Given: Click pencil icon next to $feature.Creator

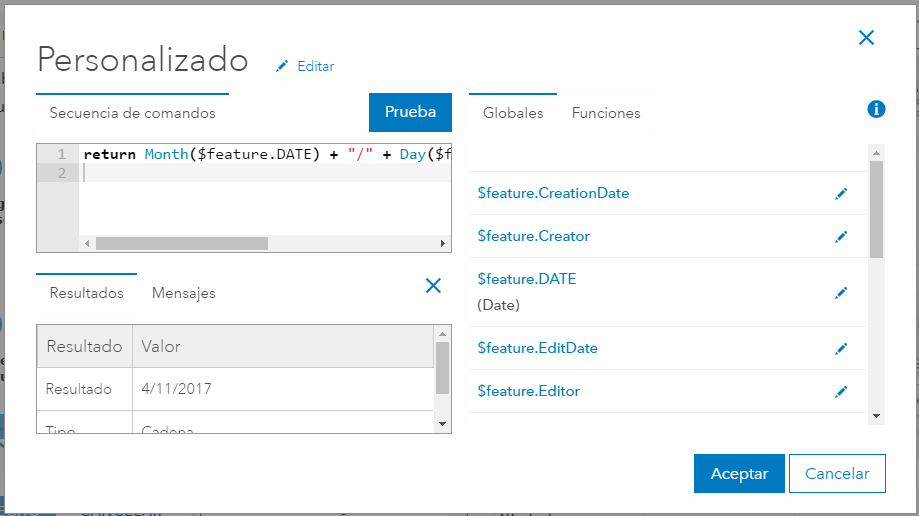Looking at the screenshot, I should [x=841, y=237].
